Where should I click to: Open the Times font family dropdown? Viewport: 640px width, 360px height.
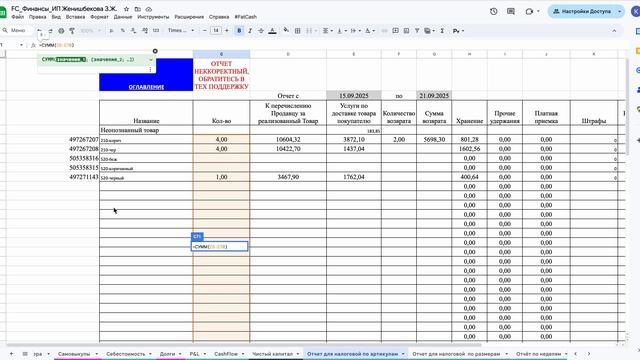[181, 31]
